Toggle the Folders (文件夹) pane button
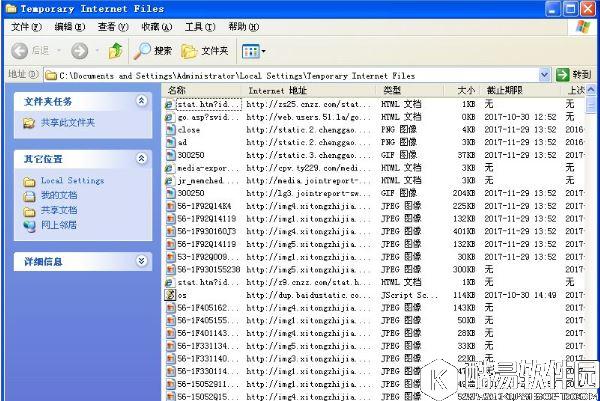Viewport: 600px width, 401px height. 205,51
